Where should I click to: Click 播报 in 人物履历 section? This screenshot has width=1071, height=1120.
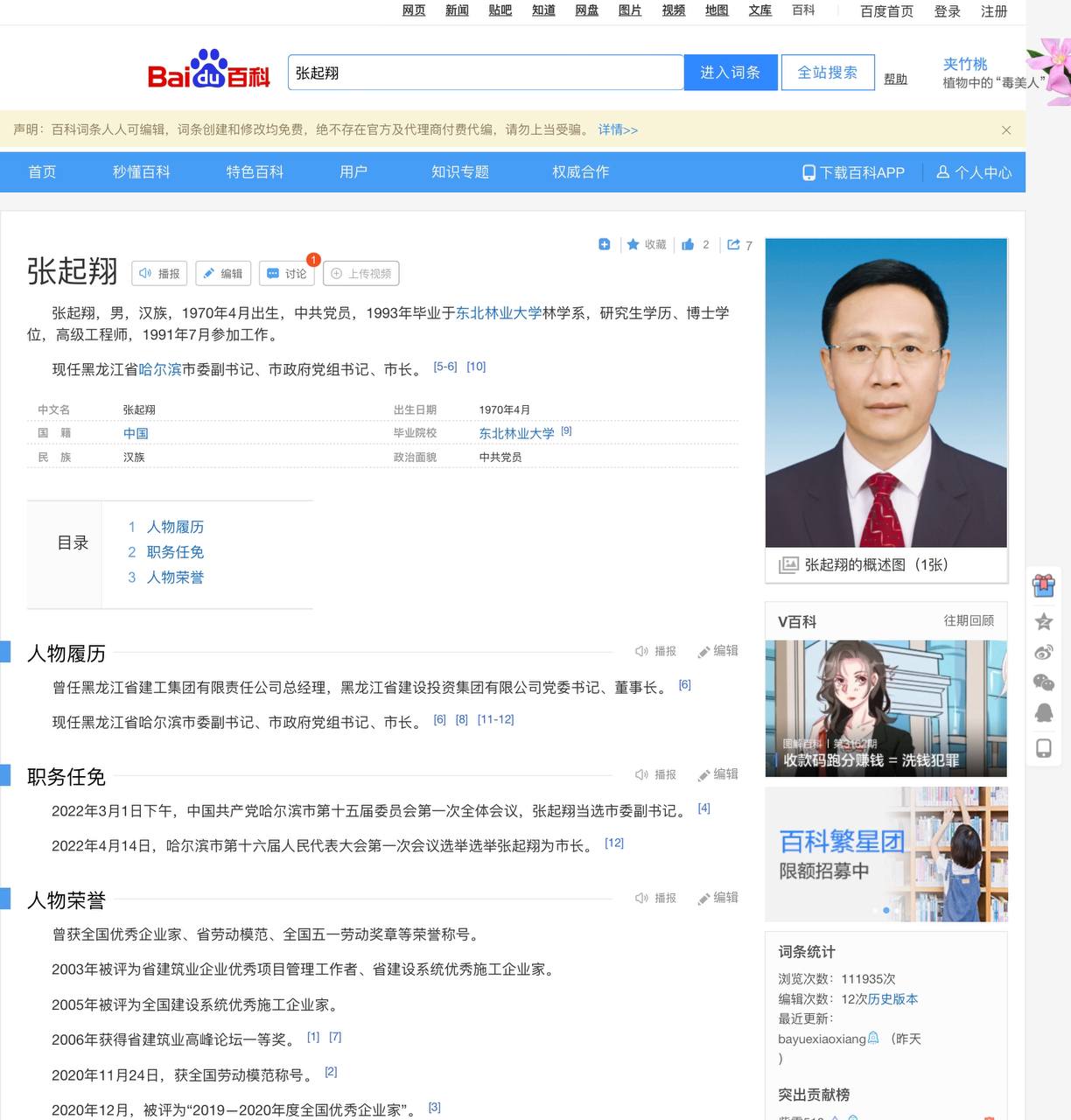point(656,651)
